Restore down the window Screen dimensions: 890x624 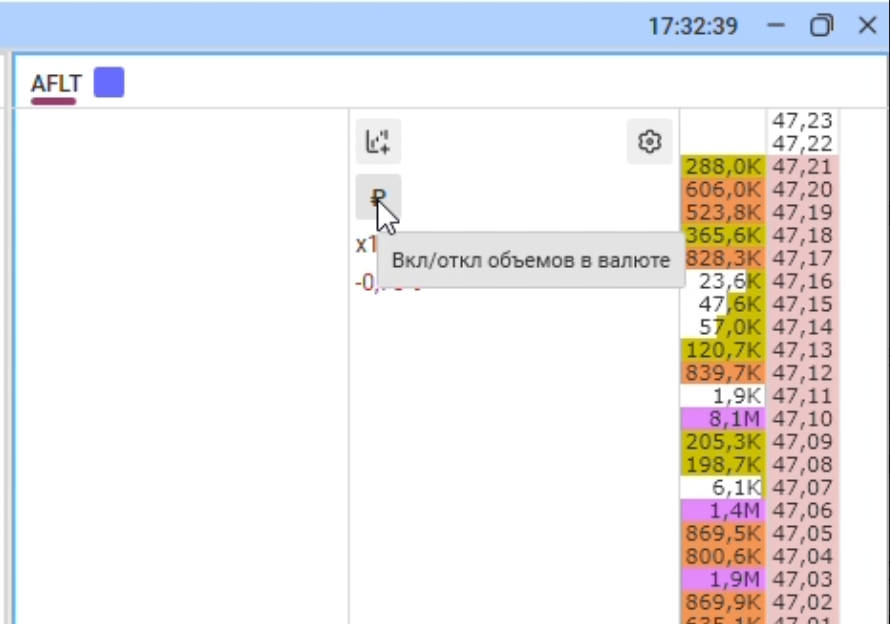pos(821,26)
